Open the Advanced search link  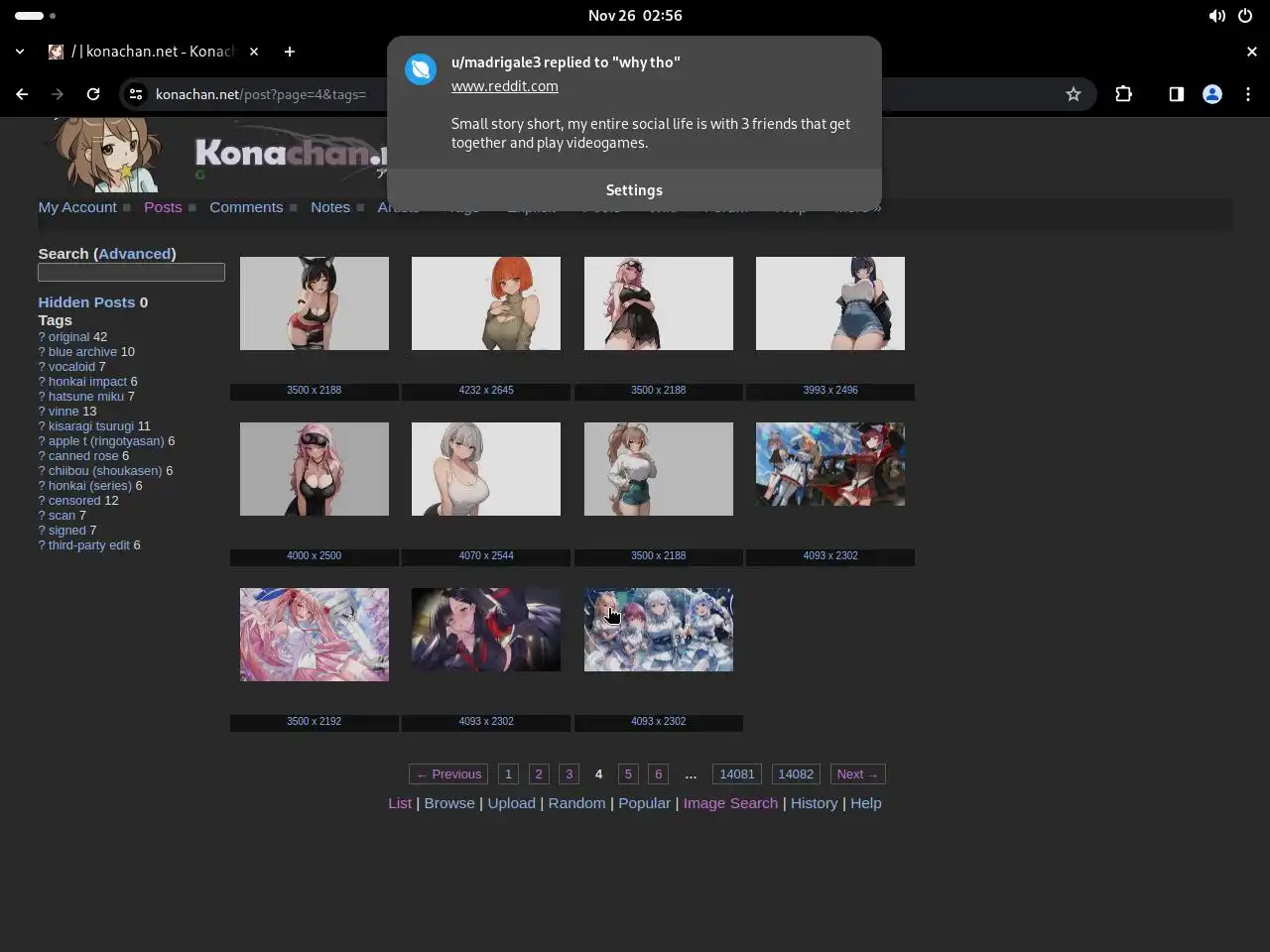tap(135, 254)
